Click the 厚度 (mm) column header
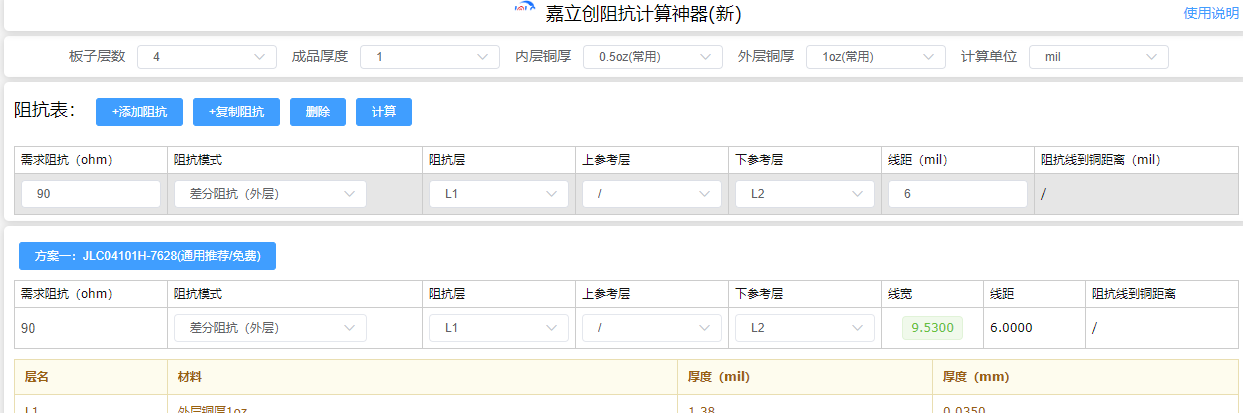 coord(976,377)
